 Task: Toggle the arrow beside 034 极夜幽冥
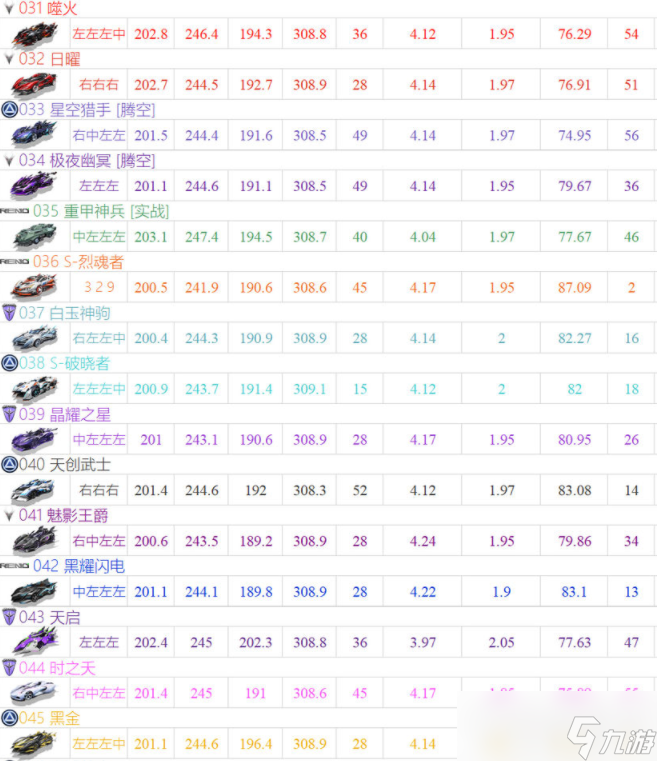pyautogui.click(x=9, y=160)
